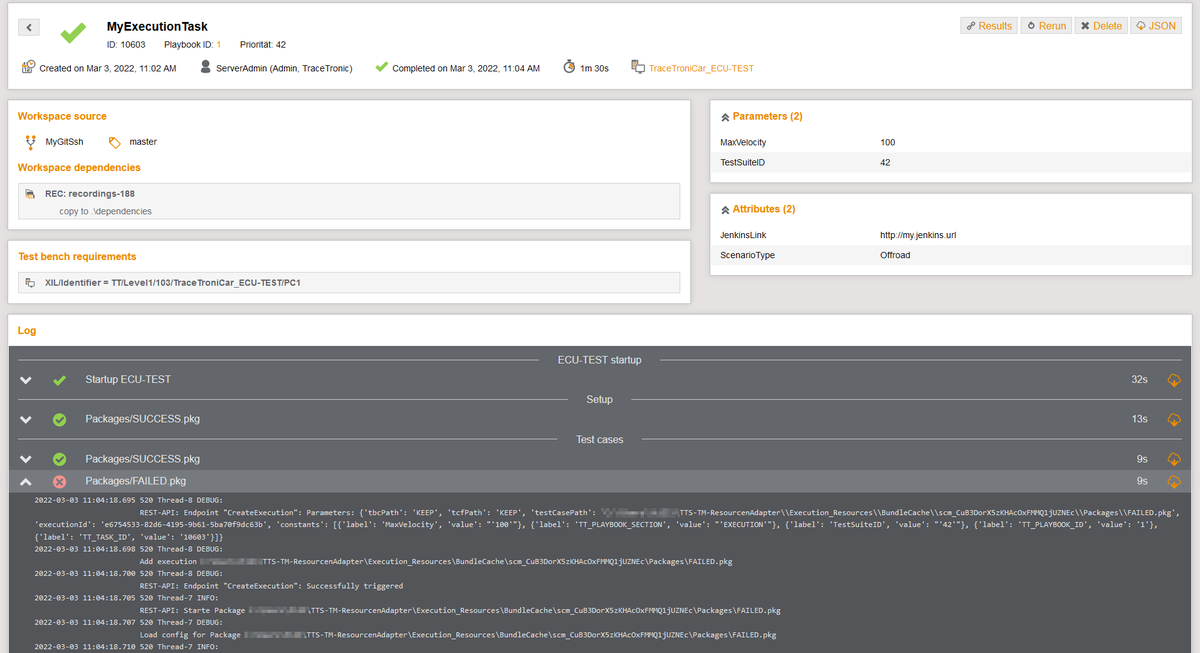
Task: Delete this execution task
Action: [x=1101, y=26]
